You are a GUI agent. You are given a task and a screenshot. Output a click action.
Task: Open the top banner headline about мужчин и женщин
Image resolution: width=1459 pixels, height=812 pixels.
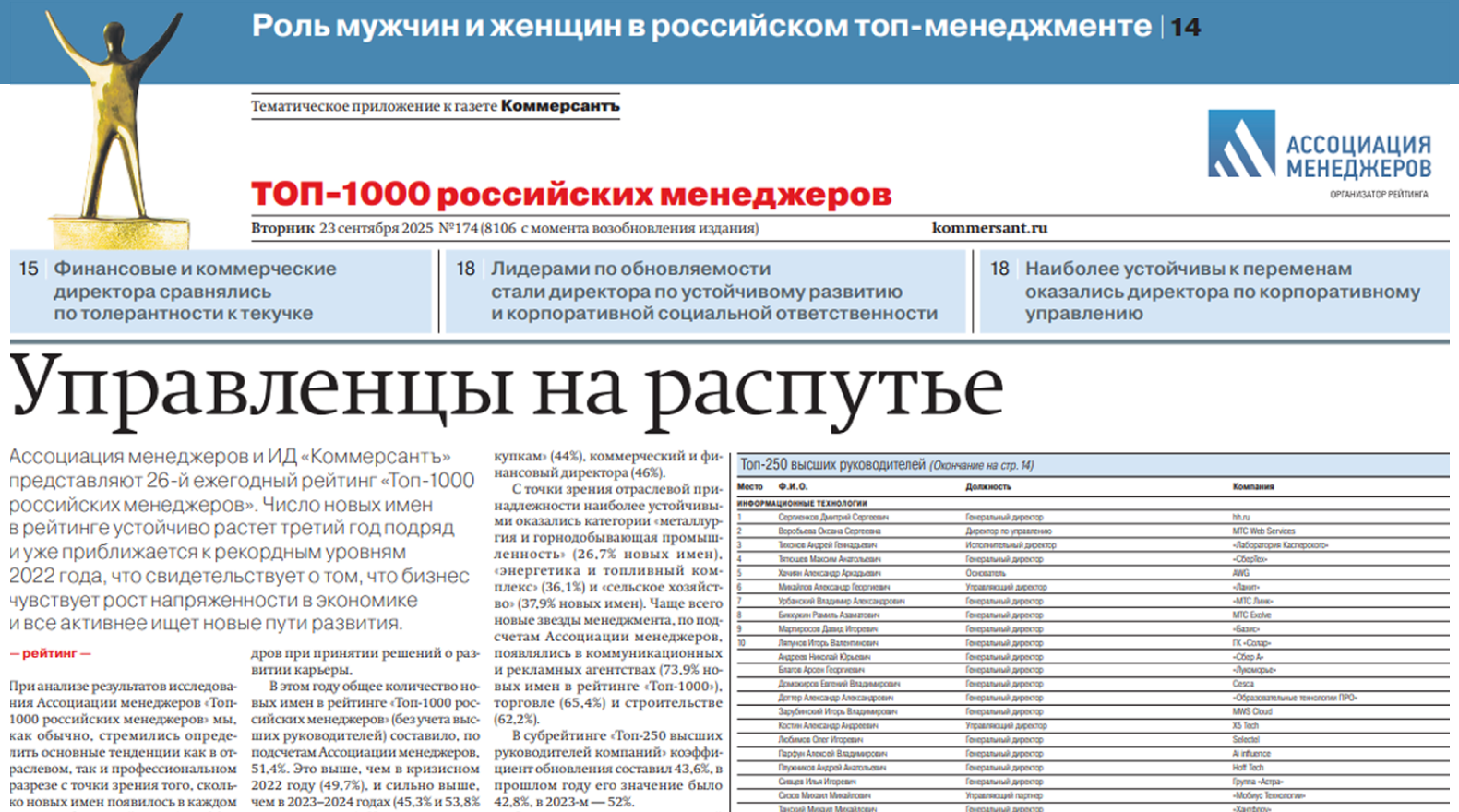tap(701, 27)
